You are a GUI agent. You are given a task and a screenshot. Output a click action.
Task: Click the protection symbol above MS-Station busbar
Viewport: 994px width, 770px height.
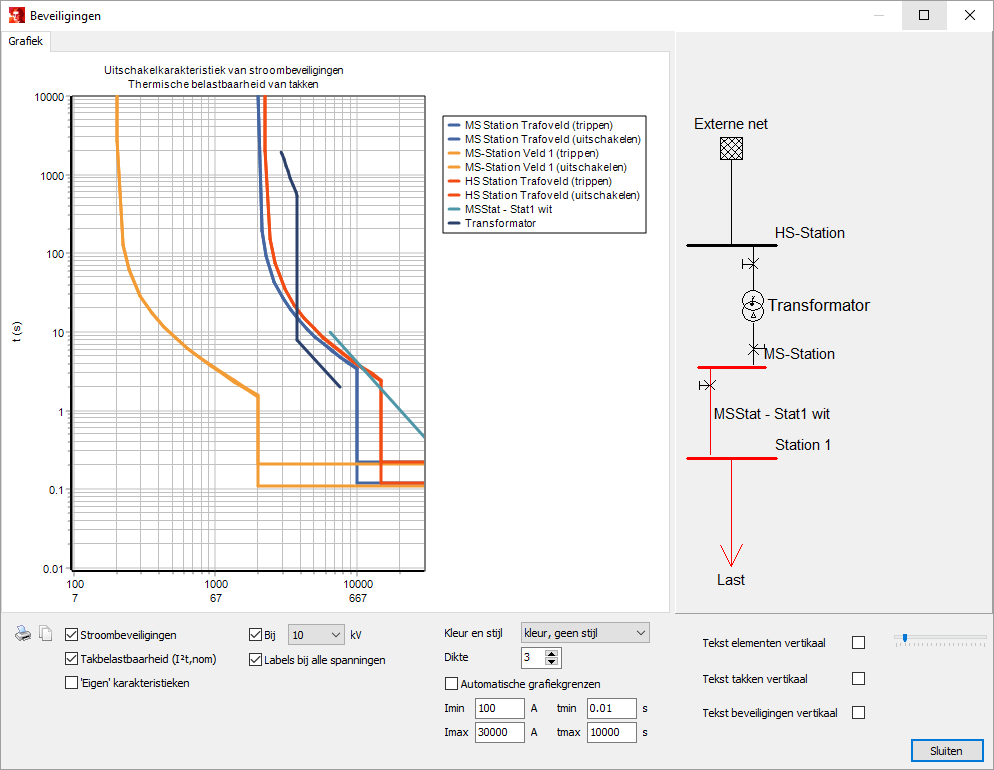[756, 349]
